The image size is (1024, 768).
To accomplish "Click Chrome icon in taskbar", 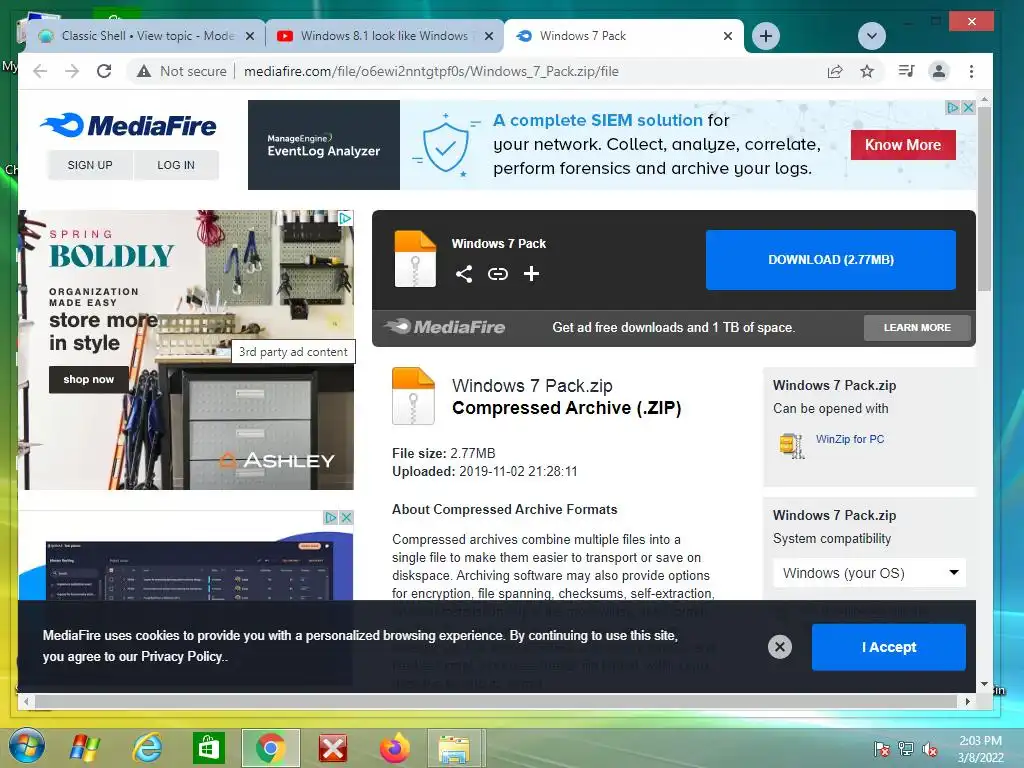I will click(x=270, y=748).
